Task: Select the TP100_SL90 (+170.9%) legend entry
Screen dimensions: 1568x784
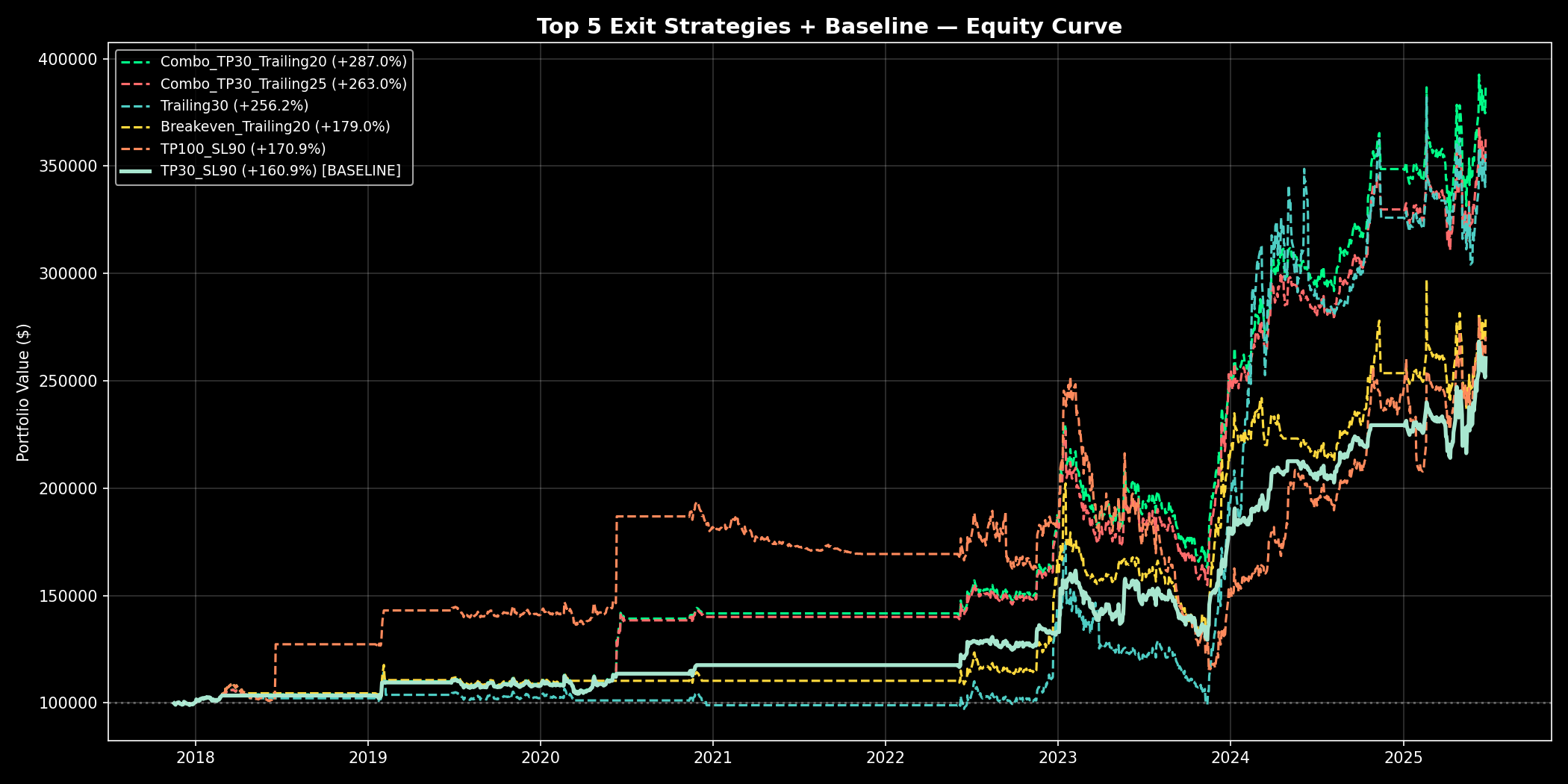Action: [x=243, y=149]
